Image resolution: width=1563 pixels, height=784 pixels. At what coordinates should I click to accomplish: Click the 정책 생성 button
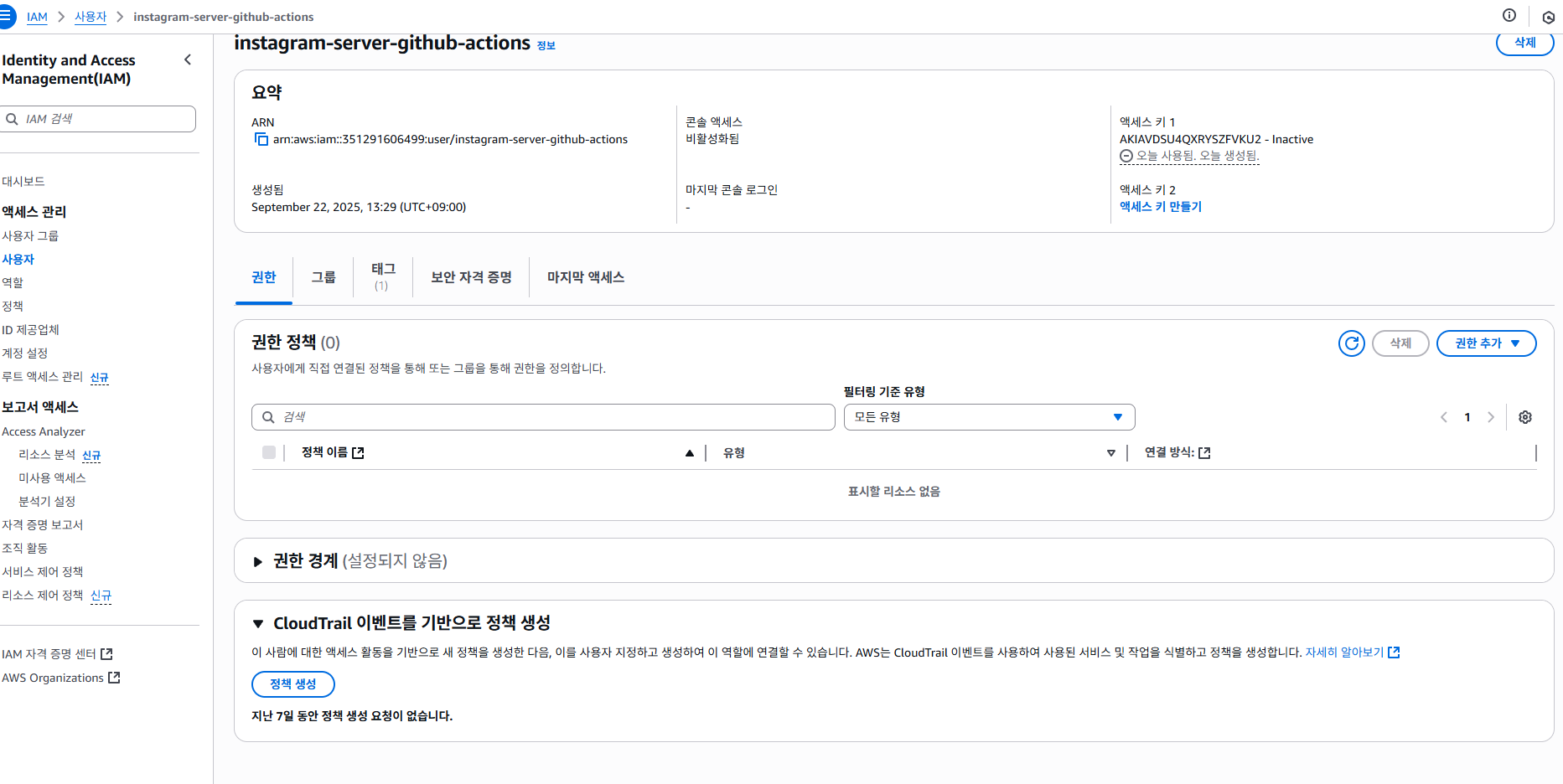point(293,684)
